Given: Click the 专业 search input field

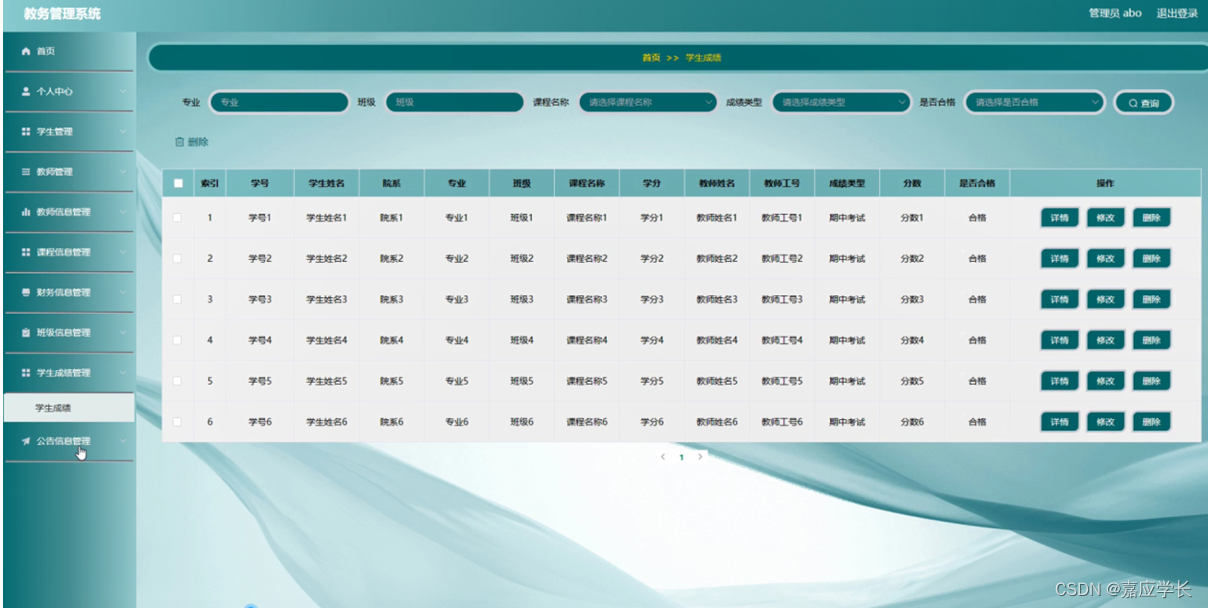Looking at the screenshot, I should click(279, 102).
